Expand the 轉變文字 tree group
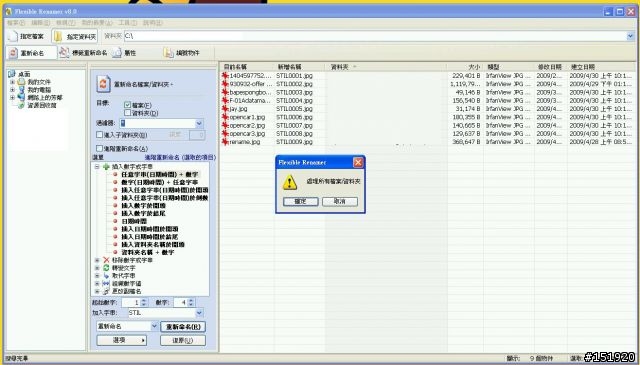The width and height of the screenshot is (640, 365). (97, 268)
